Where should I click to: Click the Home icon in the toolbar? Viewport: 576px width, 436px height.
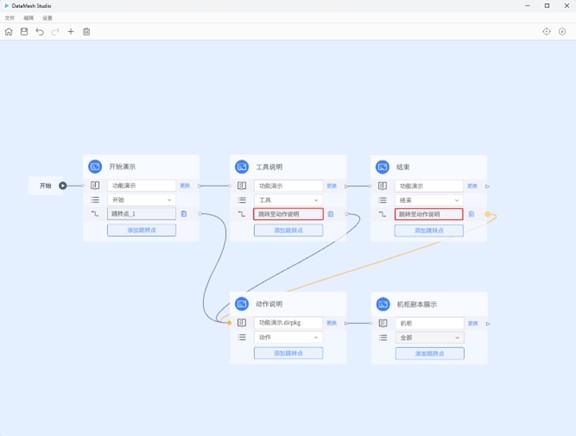pyautogui.click(x=9, y=32)
